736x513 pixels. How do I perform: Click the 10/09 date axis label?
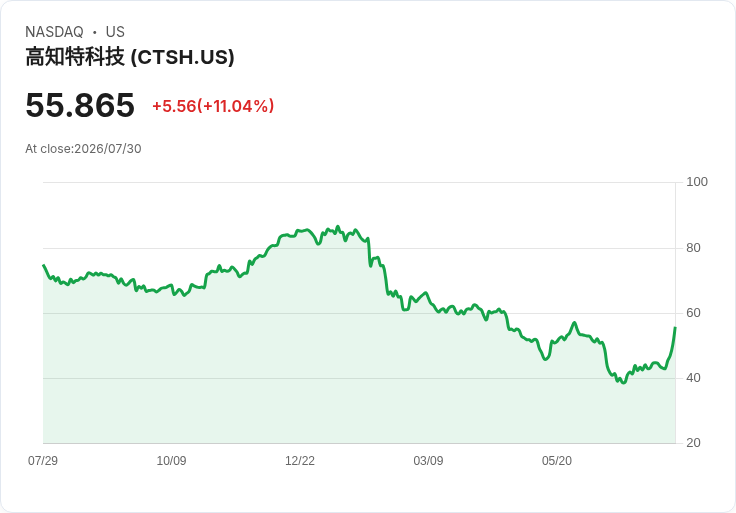pos(171,460)
